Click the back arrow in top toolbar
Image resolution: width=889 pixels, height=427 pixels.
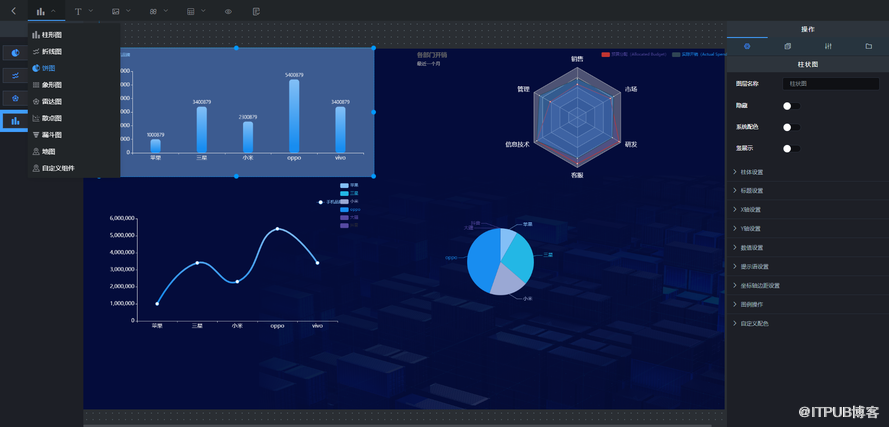click(13, 11)
